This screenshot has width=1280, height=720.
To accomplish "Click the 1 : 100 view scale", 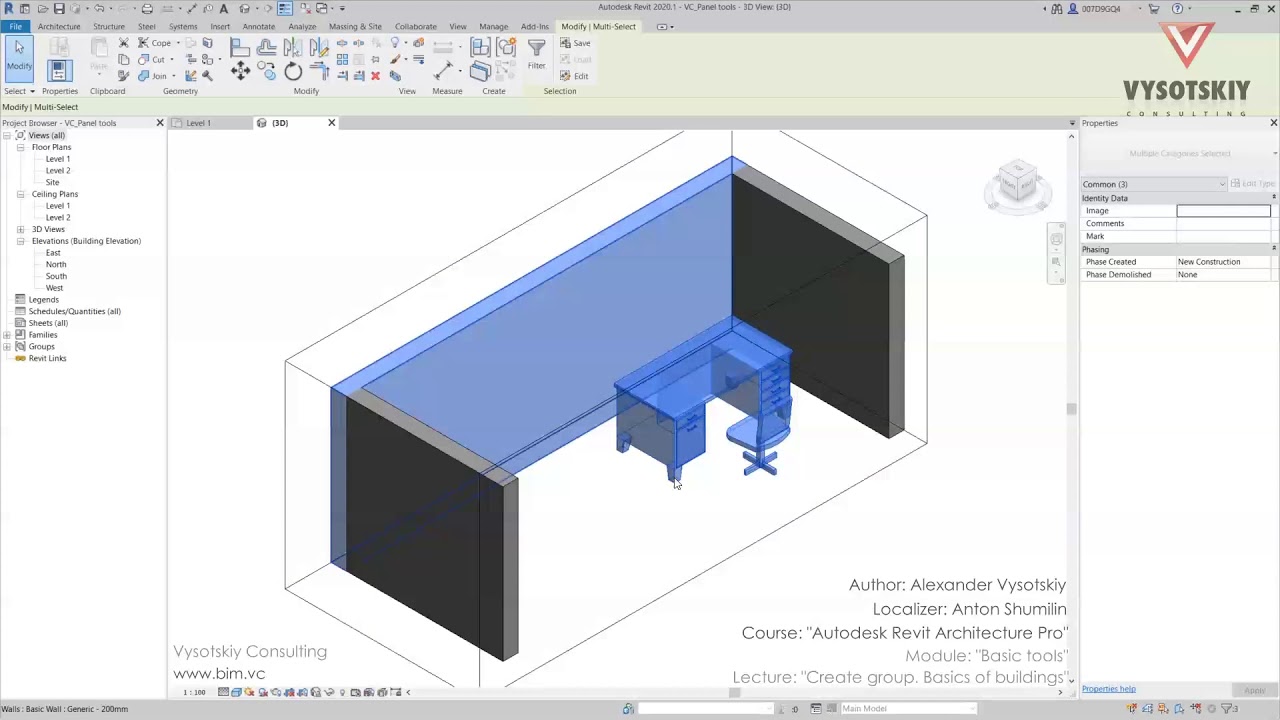I will (194, 692).
